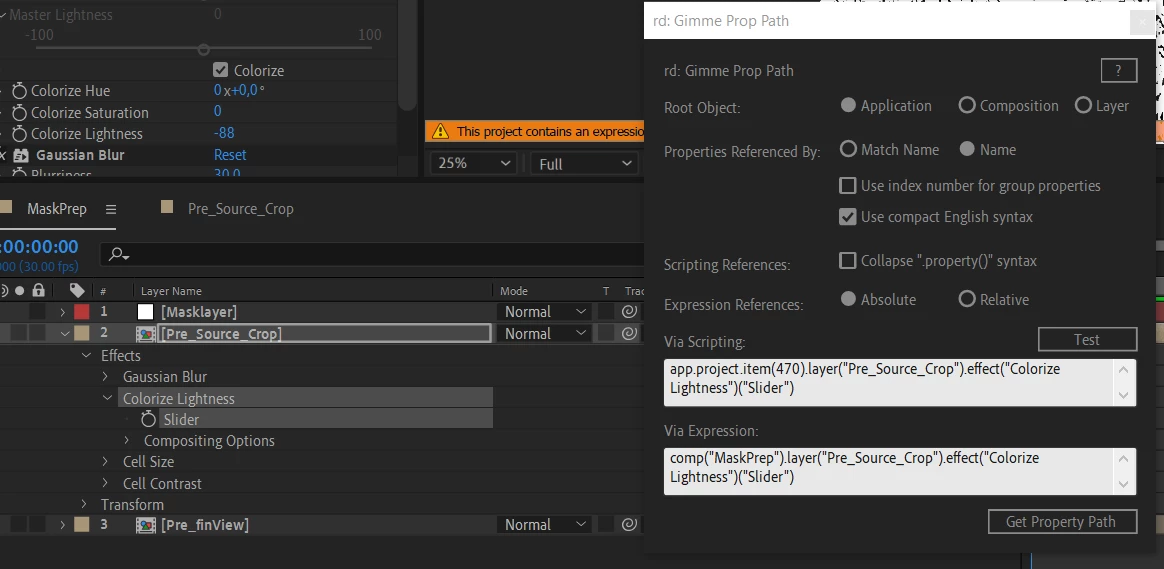Image resolution: width=1164 pixels, height=569 pixels.
Task: Select Layer as root object
Action: 1083,105
